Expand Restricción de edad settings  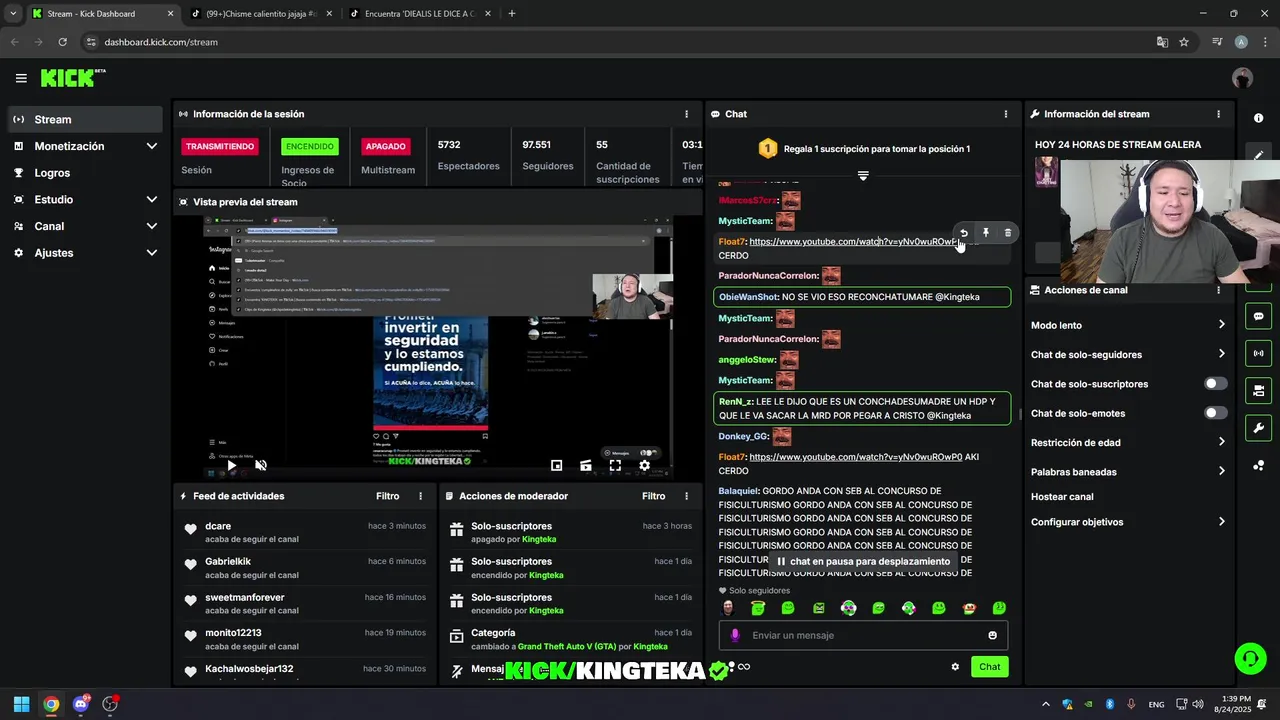[x=1221, y=442]
